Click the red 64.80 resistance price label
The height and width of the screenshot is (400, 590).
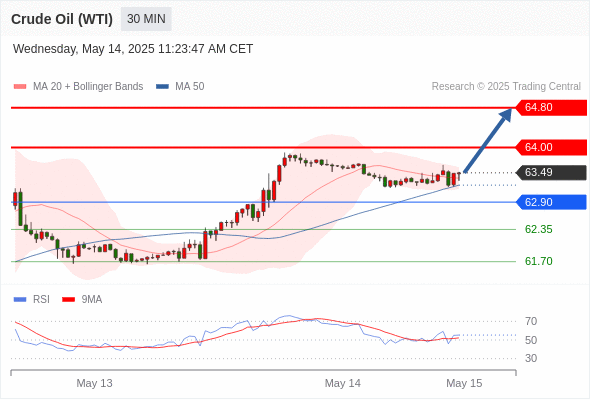tap(551, 108)
